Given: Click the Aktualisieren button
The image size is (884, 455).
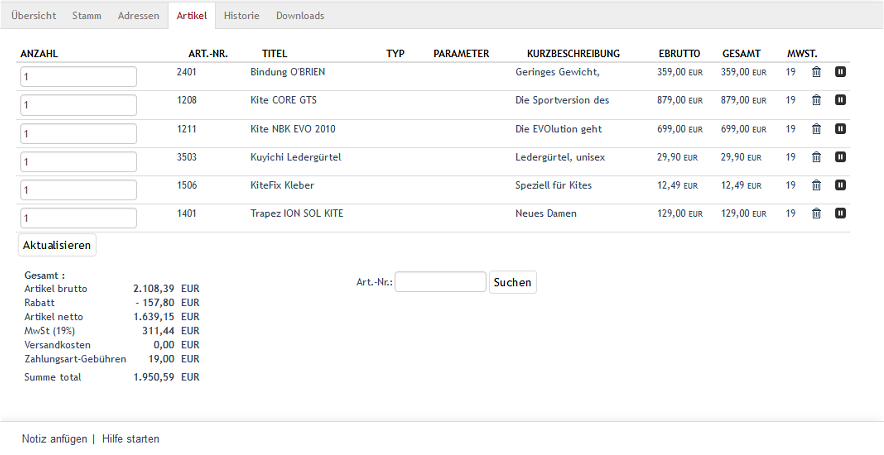Looking at the screenshot, I should coord(57,245).
